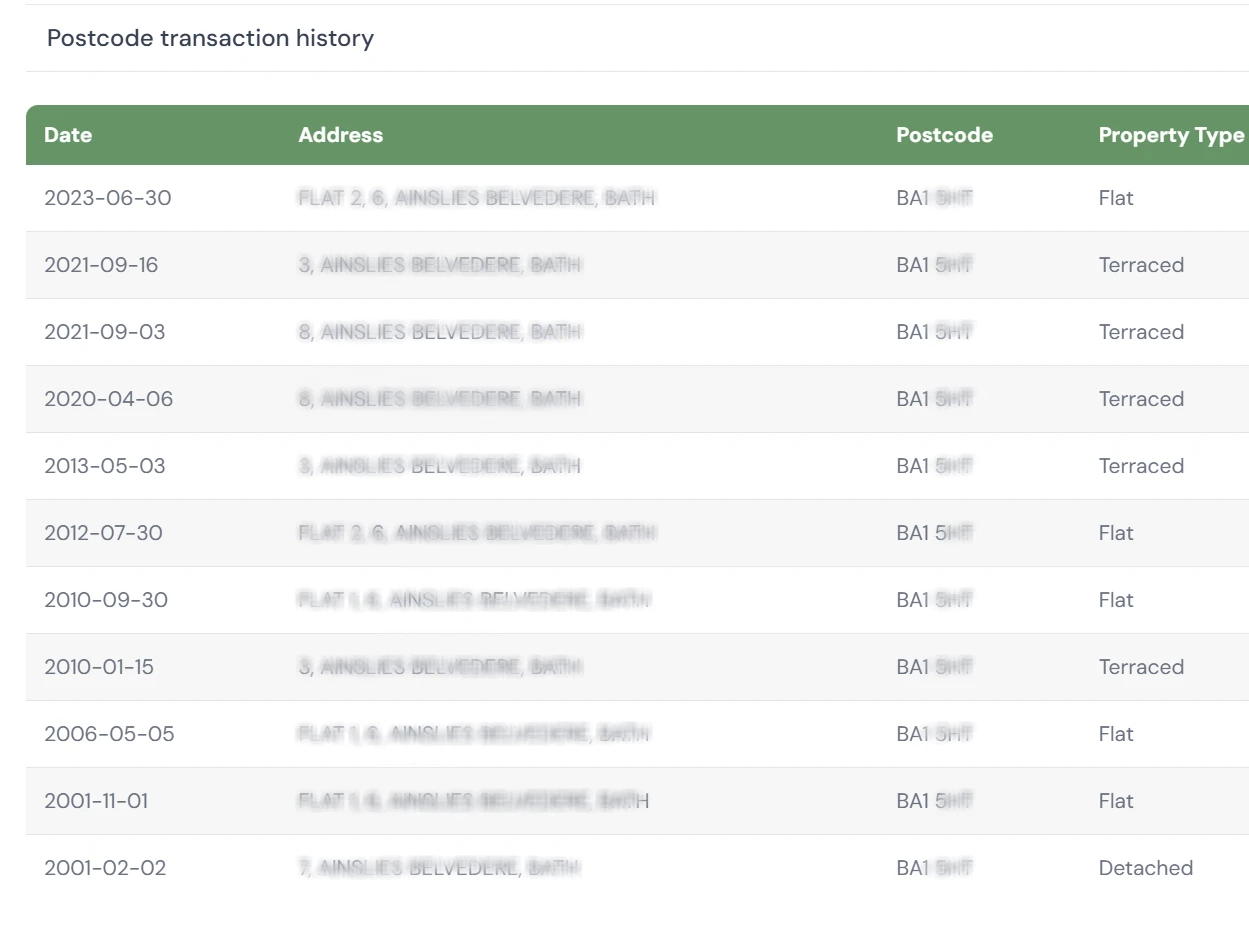
Task: Click Terraced type in the 2010-01-15 row
Action: [1141, 667]
